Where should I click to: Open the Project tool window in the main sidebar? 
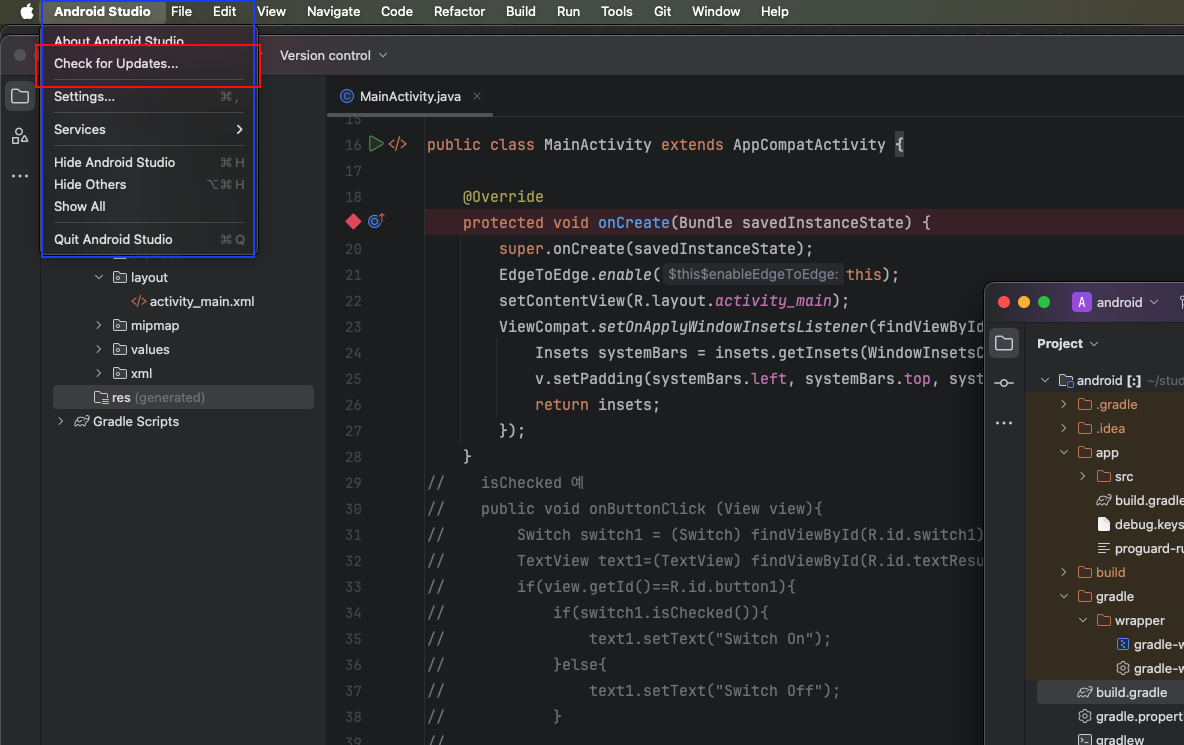[20, 97]
